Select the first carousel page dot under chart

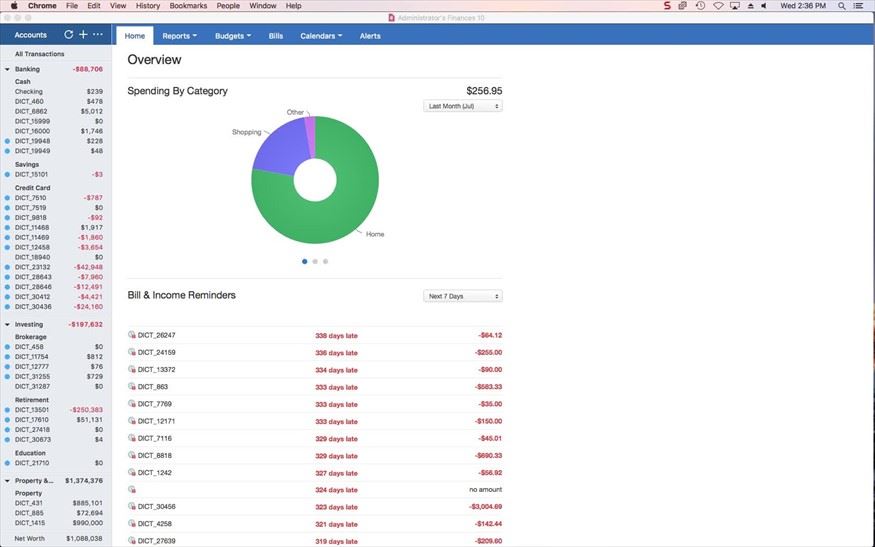305,261
